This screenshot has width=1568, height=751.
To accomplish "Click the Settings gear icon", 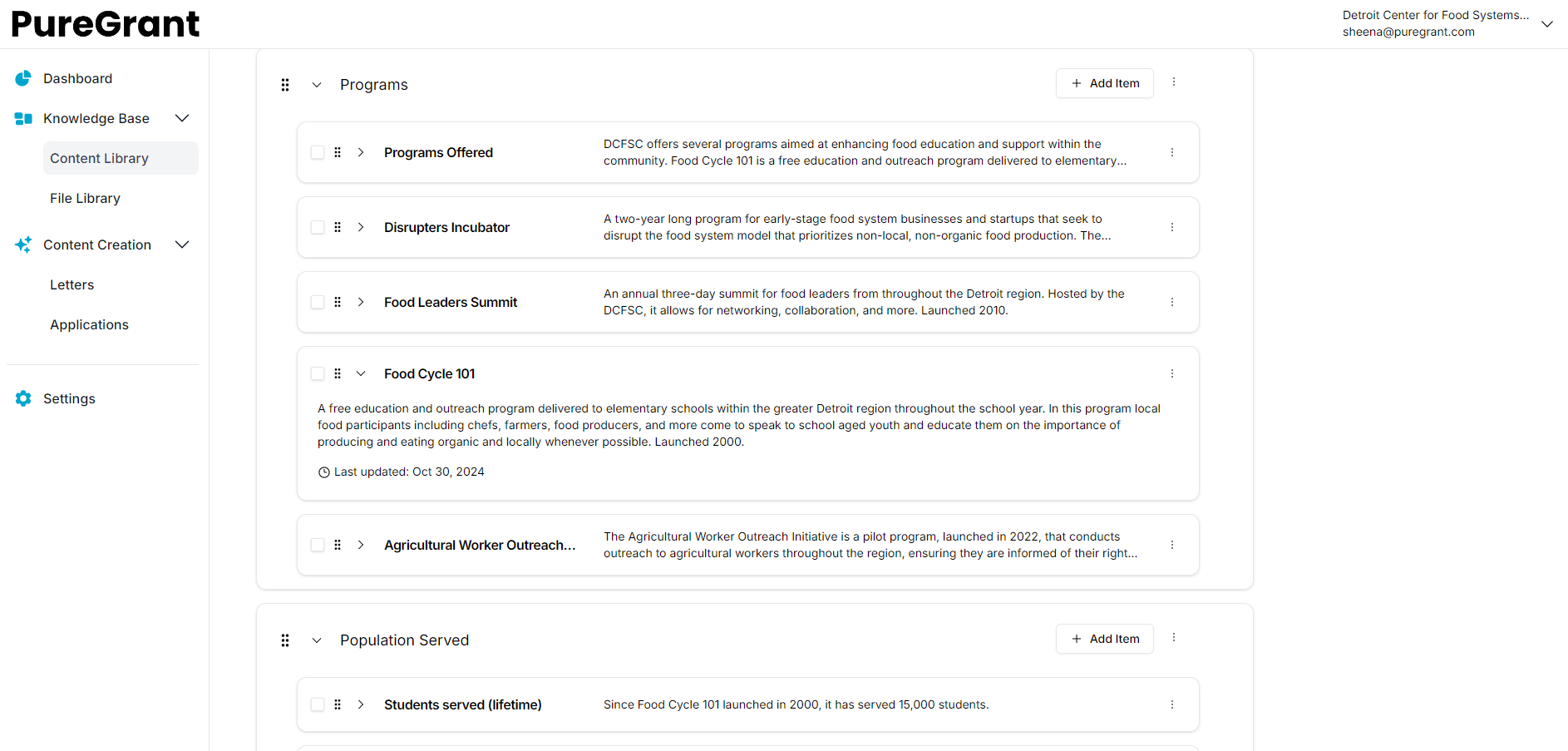I will [23, 398].
